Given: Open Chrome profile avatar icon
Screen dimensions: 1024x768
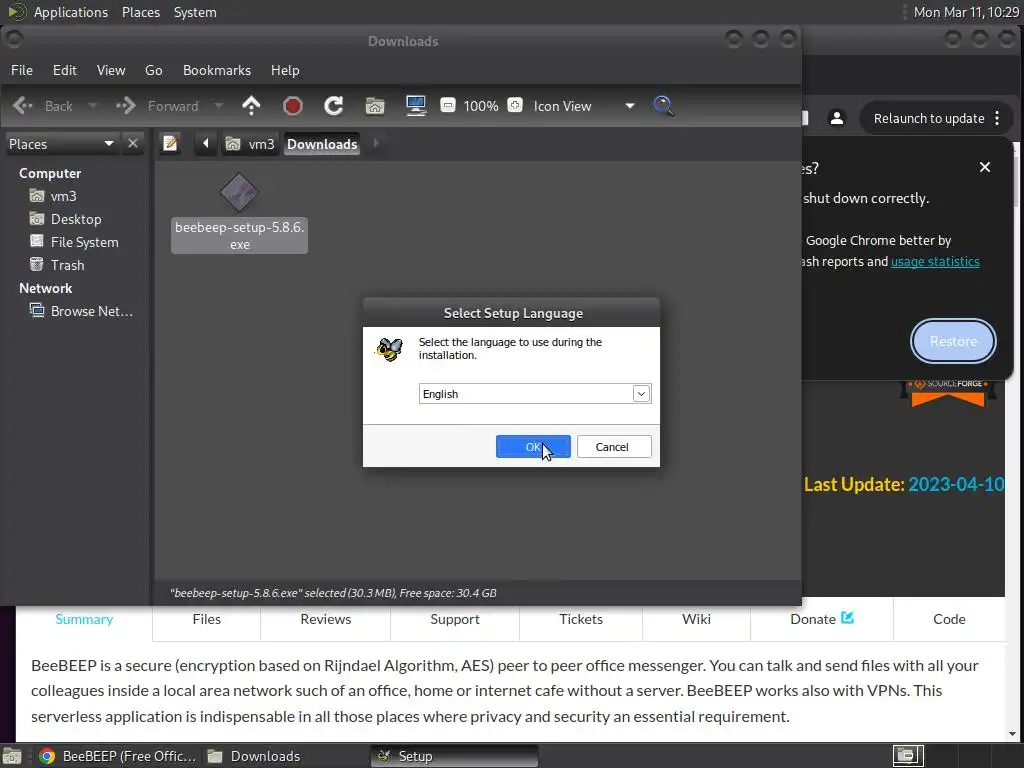Looking at the screenshot, I should click(x=837, y=118).
